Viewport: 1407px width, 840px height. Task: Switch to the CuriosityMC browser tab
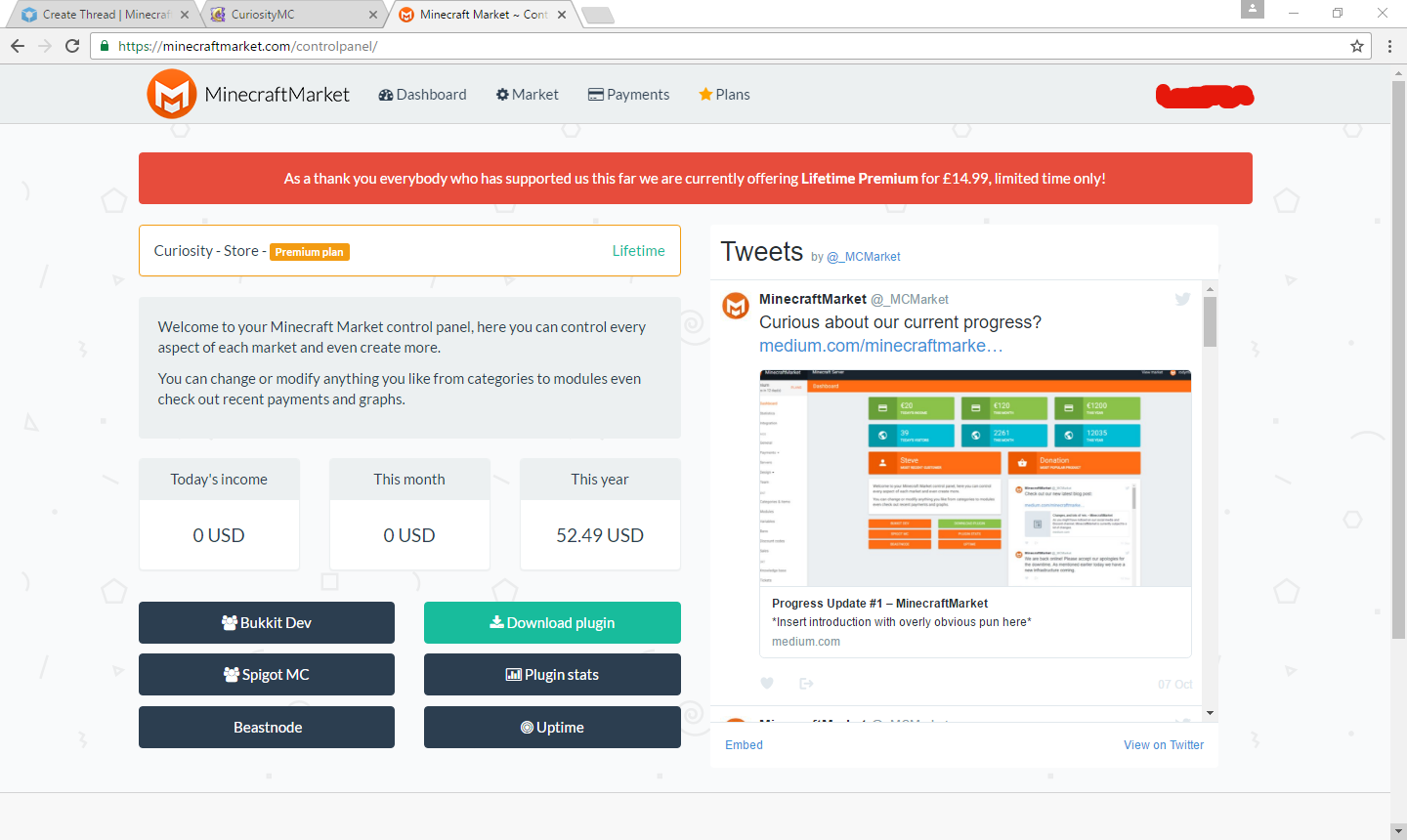(293, 15)
